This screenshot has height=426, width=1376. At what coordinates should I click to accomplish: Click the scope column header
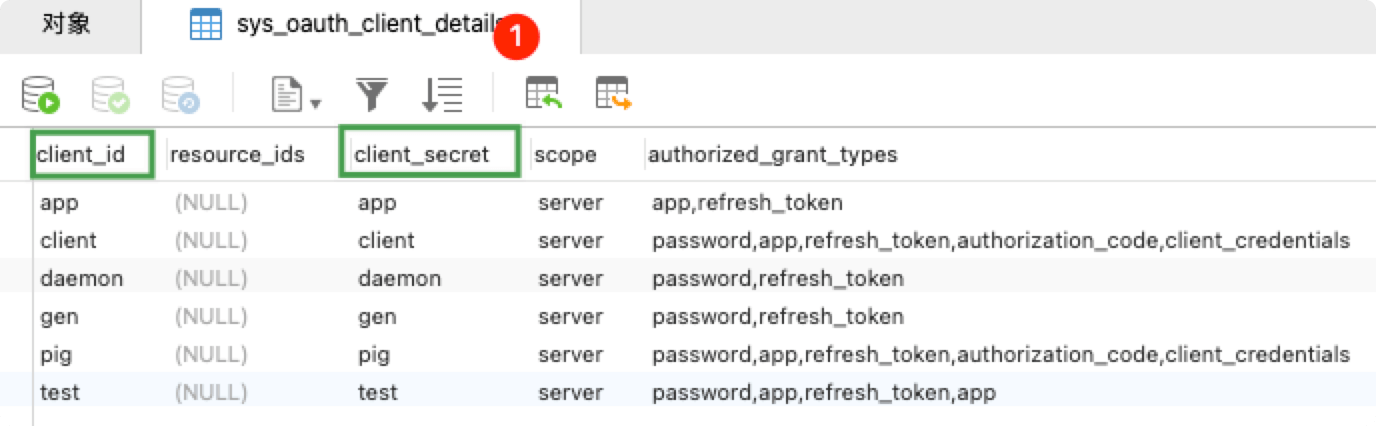pyautogui.click(x=565, y=155)
